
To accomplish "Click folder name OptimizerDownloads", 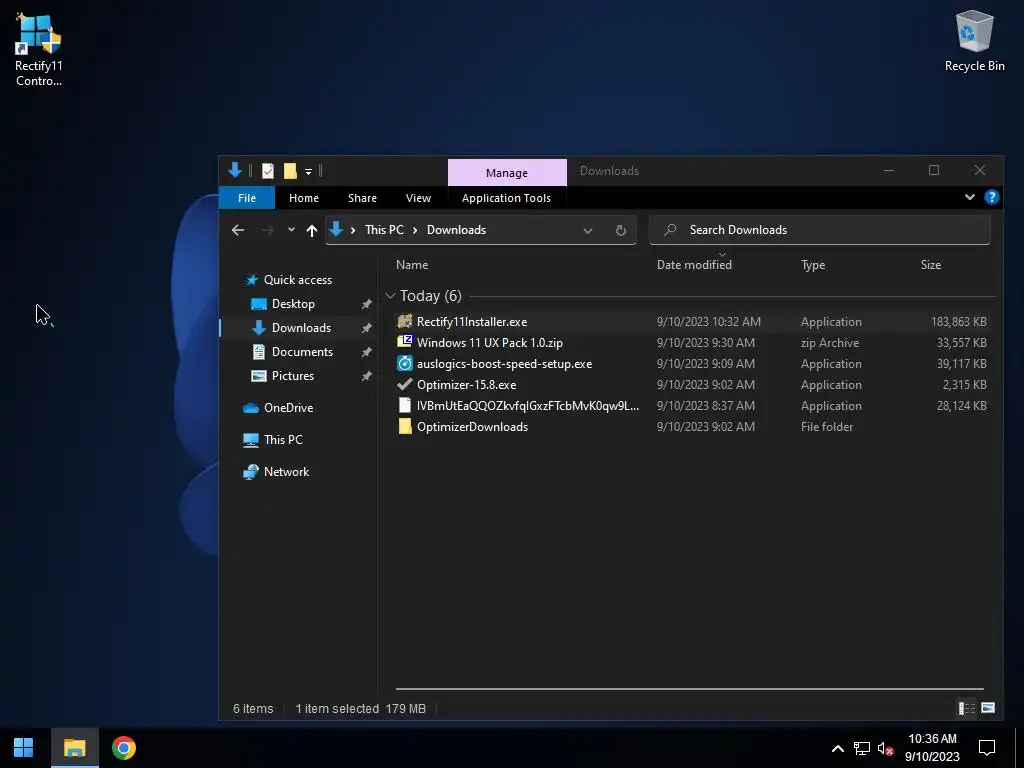I will click(472, 426).
